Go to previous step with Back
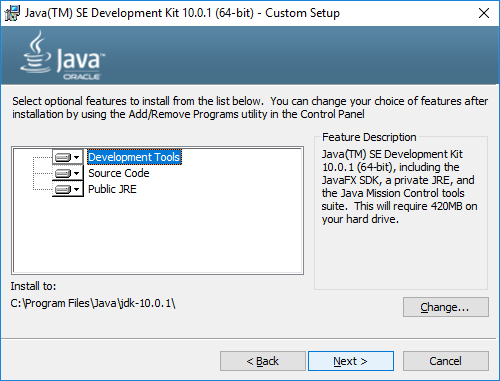This screenshot has width=500, height=381. coord(263,361)
